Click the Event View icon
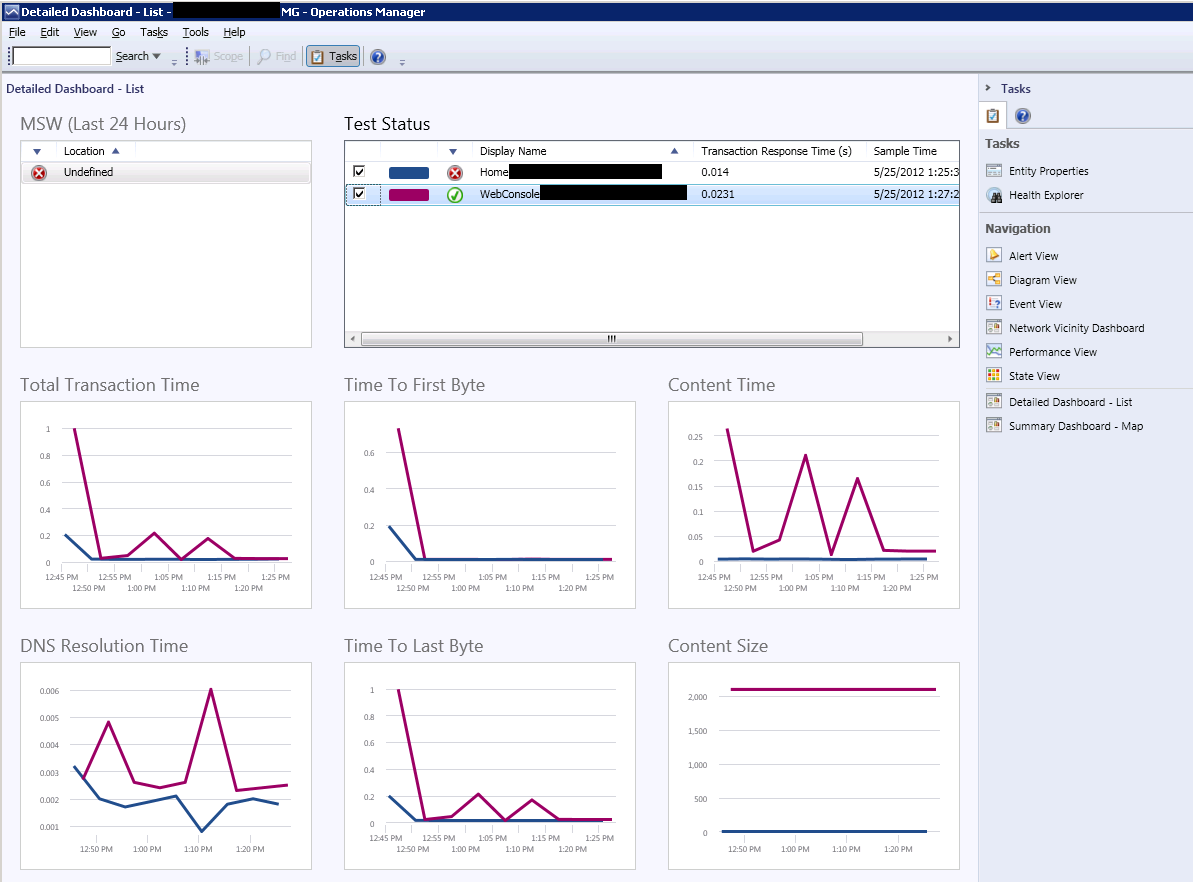Viewport: 1193px width, 882px height. (994, 303)
